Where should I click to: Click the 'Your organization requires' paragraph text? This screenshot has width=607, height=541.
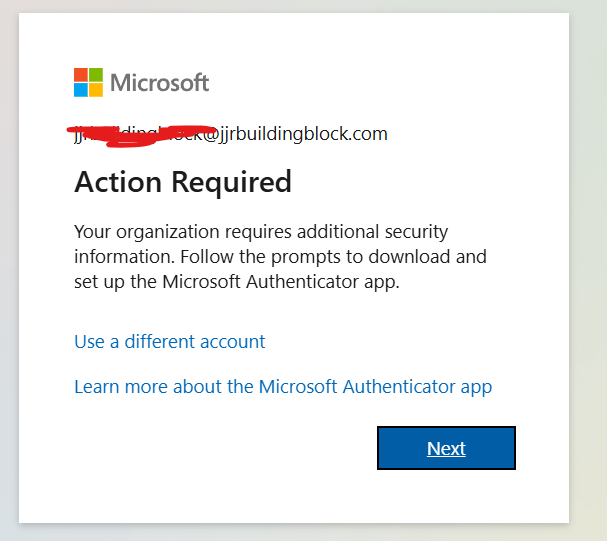(x=183, y=232)
